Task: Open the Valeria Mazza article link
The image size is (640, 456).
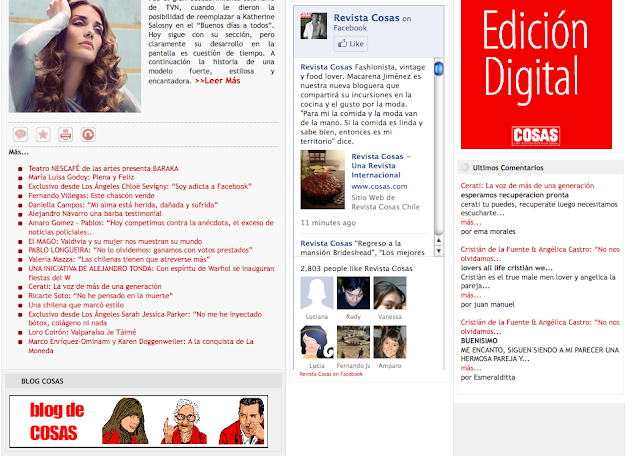Action: (x=119, y=259)
